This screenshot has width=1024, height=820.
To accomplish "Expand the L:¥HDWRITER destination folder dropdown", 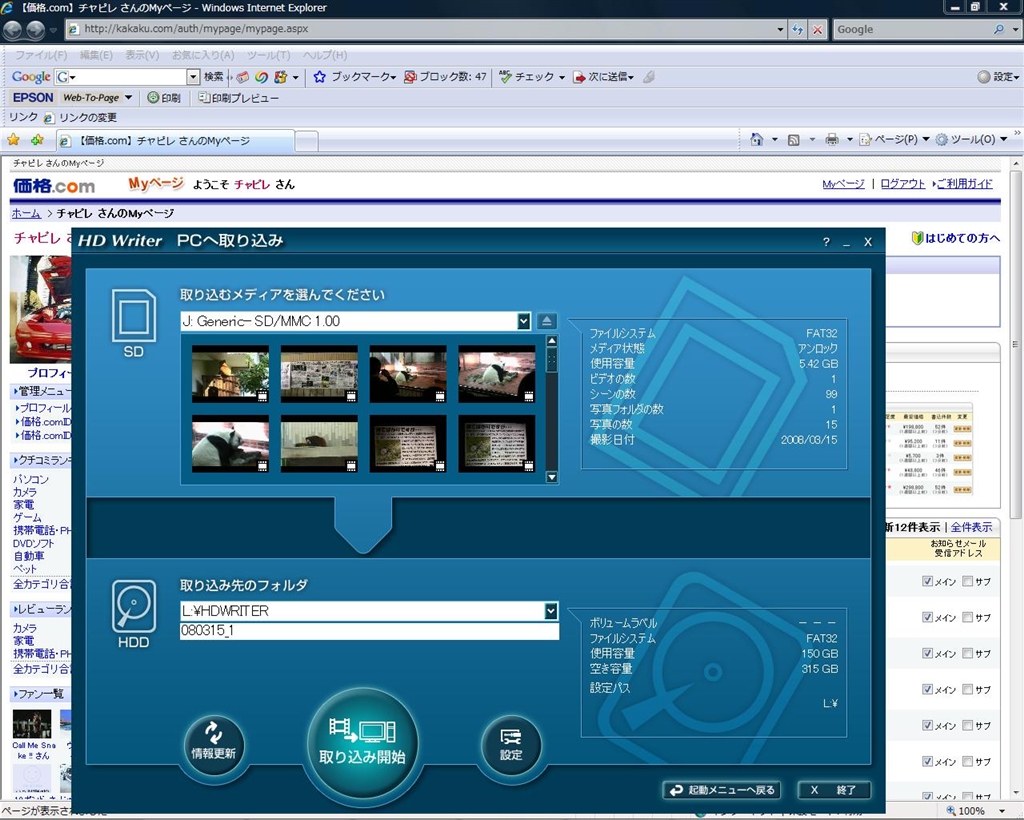I will [550, 611].
